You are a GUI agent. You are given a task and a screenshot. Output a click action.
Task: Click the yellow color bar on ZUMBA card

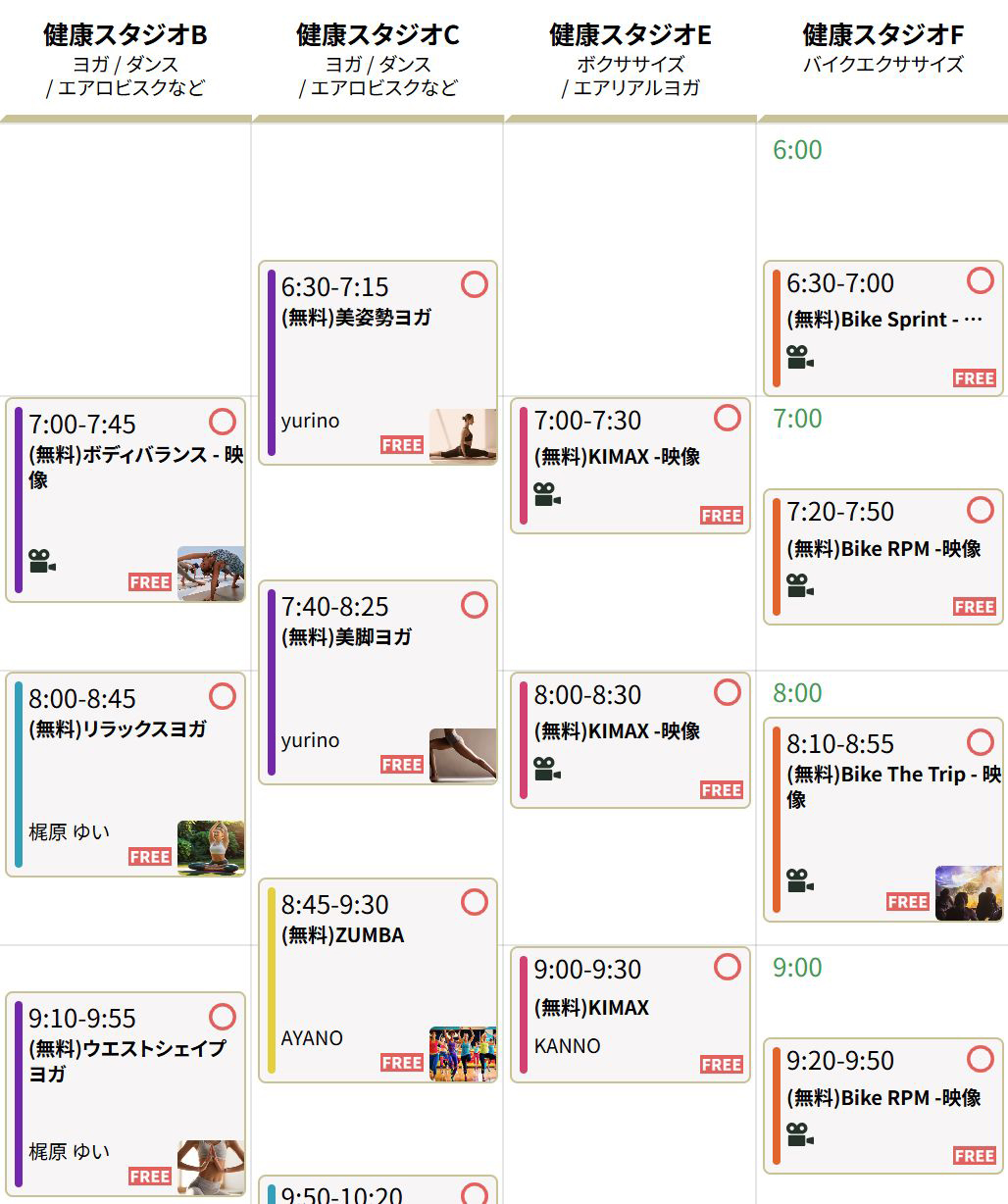(x=272, y=980)
